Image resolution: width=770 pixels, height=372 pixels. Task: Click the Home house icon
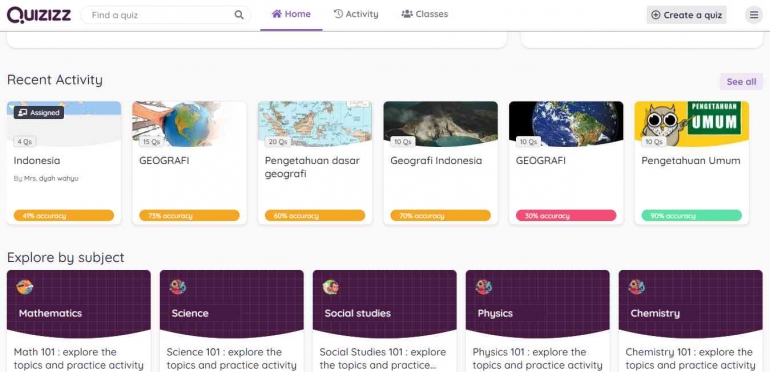277,14
